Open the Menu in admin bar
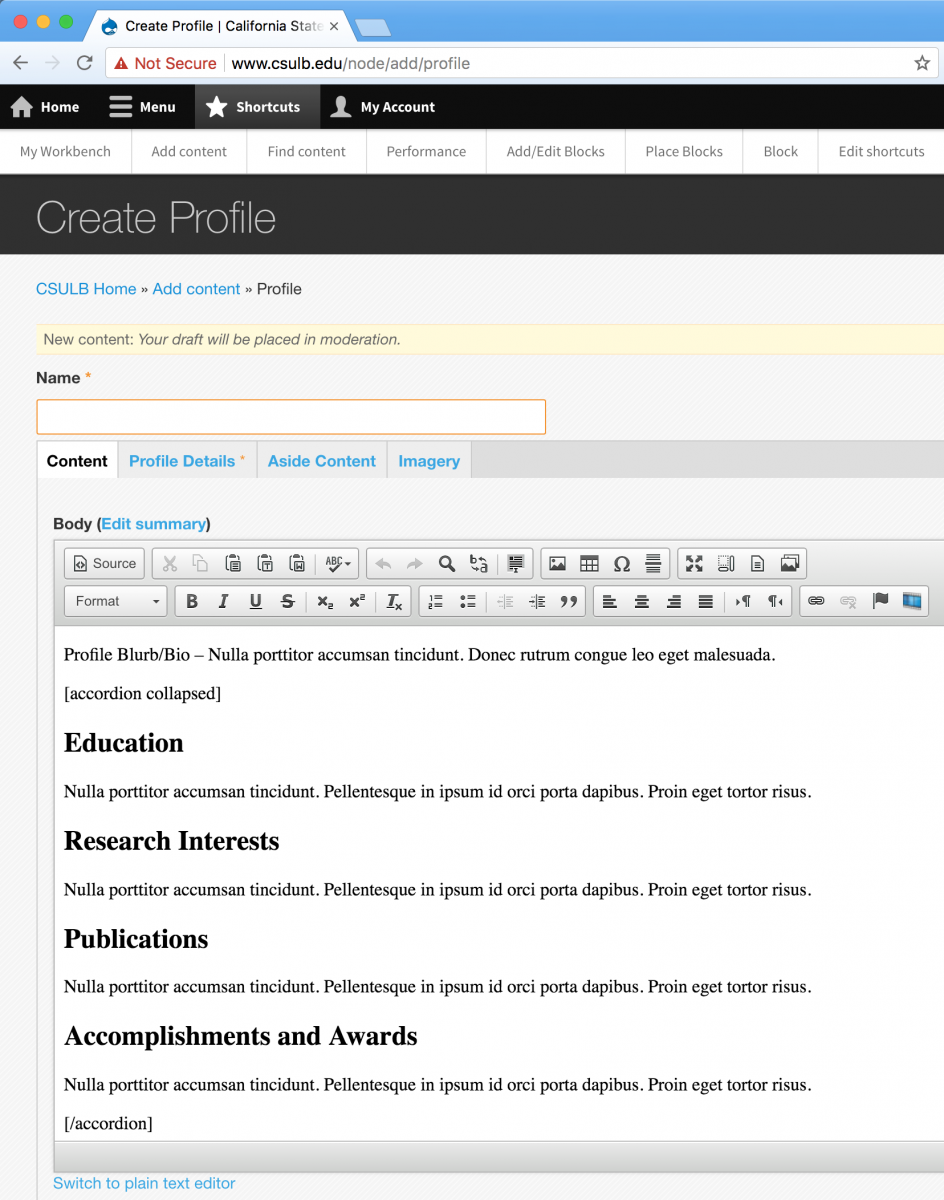The width and height of the screenshot is (944, 1200). [142, 107]
